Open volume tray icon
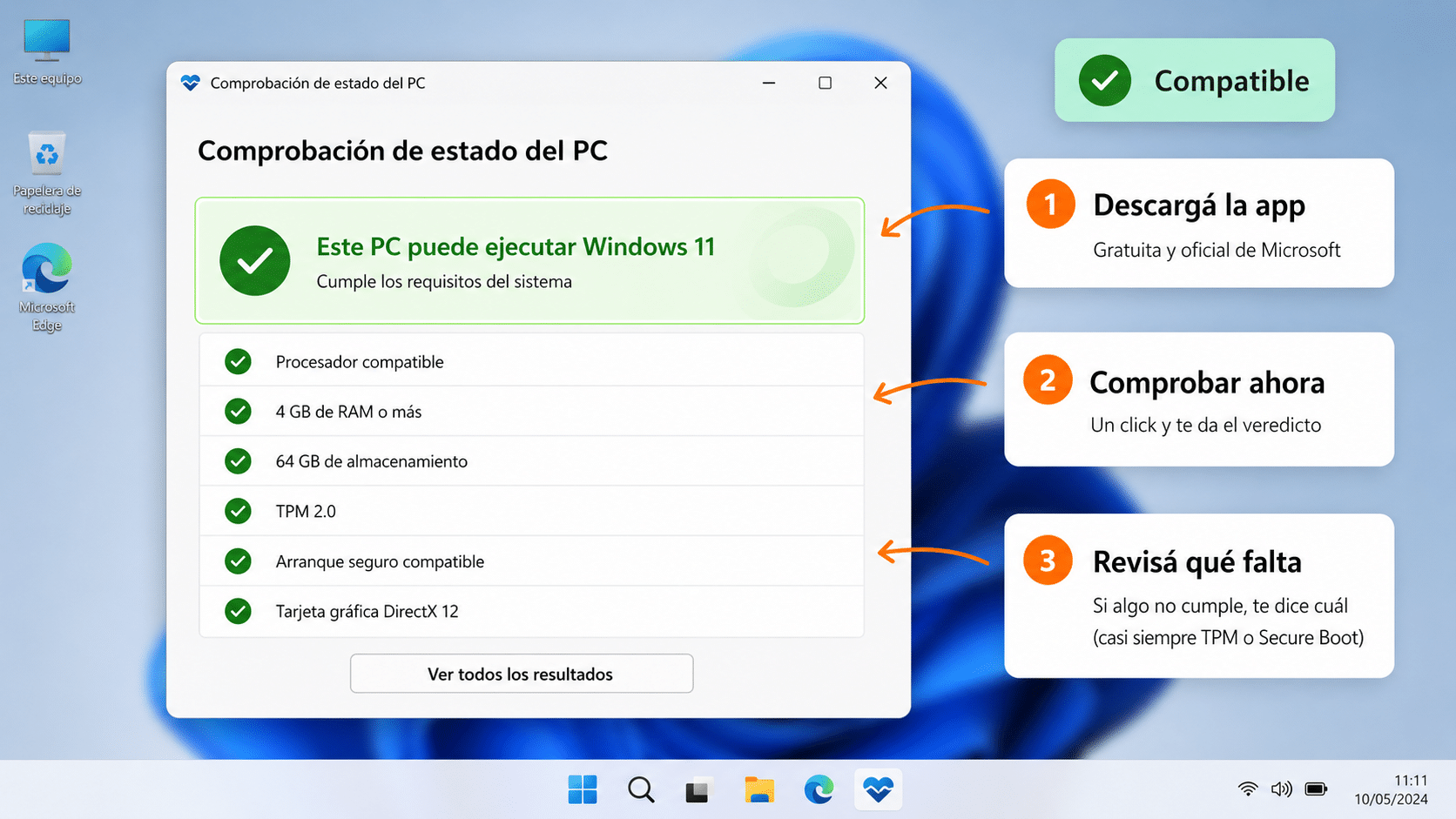Viewport: 1456px width, 819px height. pos(1281,789)
